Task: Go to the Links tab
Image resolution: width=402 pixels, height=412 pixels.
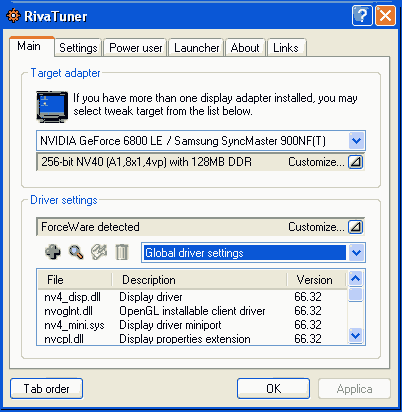Action: coord(286,48)
